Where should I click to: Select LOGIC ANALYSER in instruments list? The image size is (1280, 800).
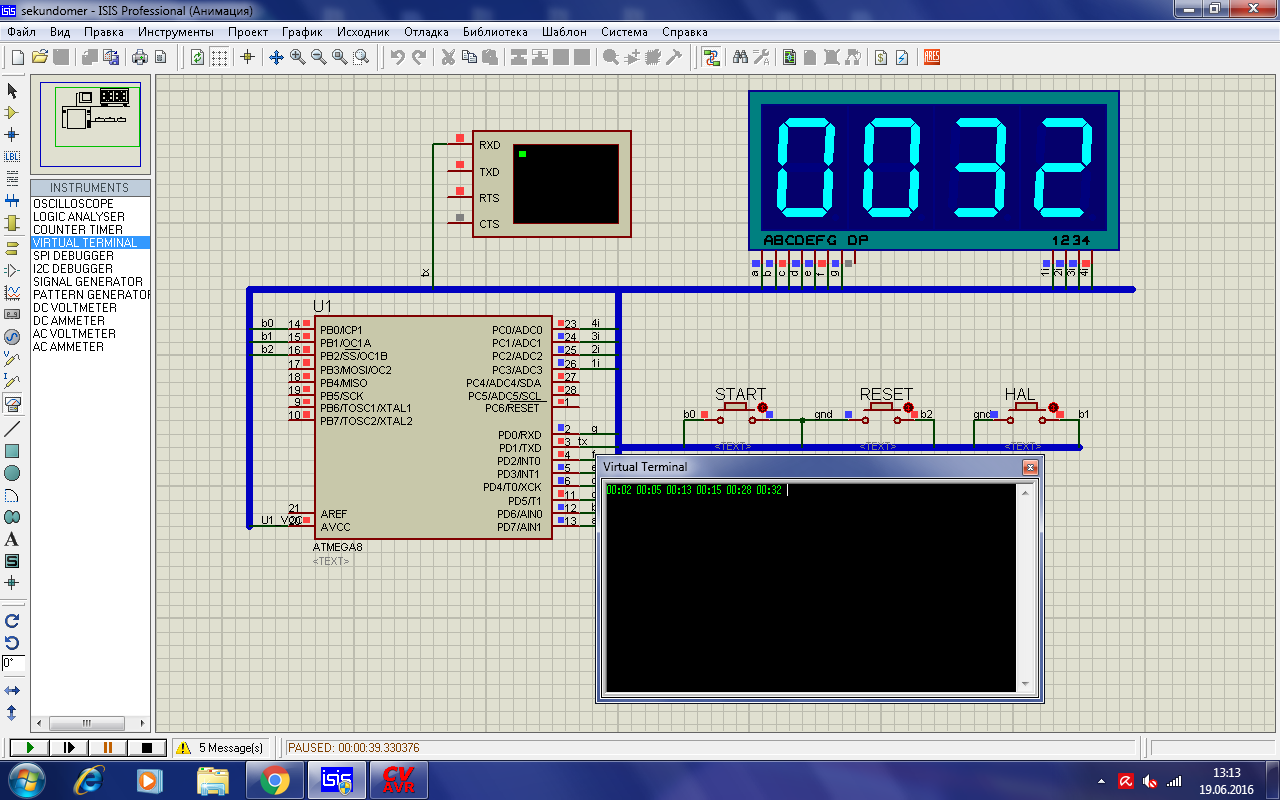pos(79,217)
